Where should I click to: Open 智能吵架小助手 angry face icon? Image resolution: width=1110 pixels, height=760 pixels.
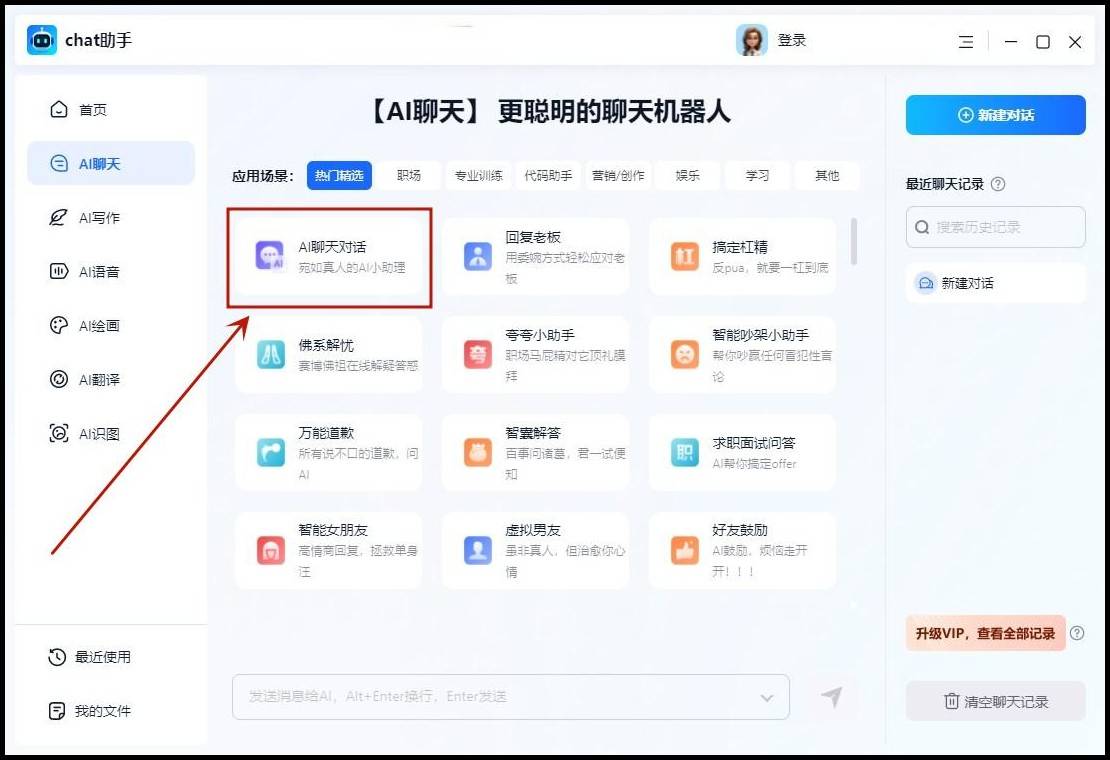click(x=685, y=354)
